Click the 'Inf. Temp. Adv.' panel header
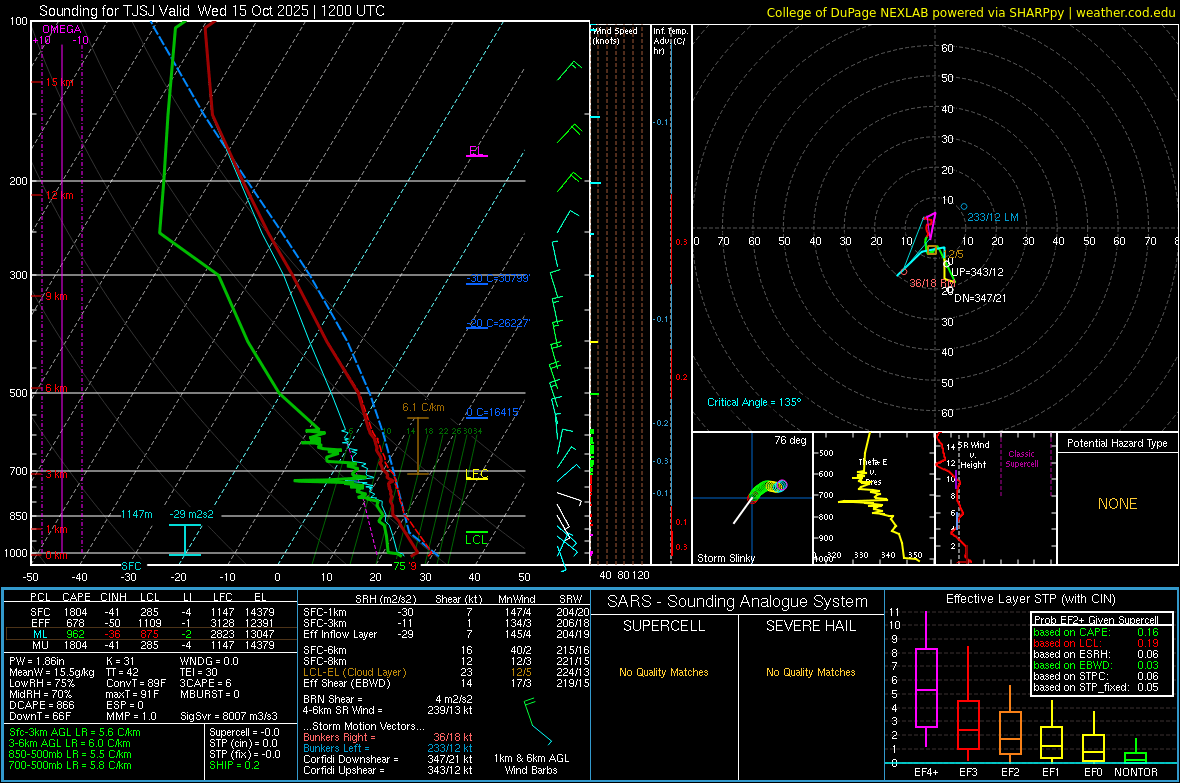The width and height of the screenshot is (1180, 783). click(x=670, y=41)
